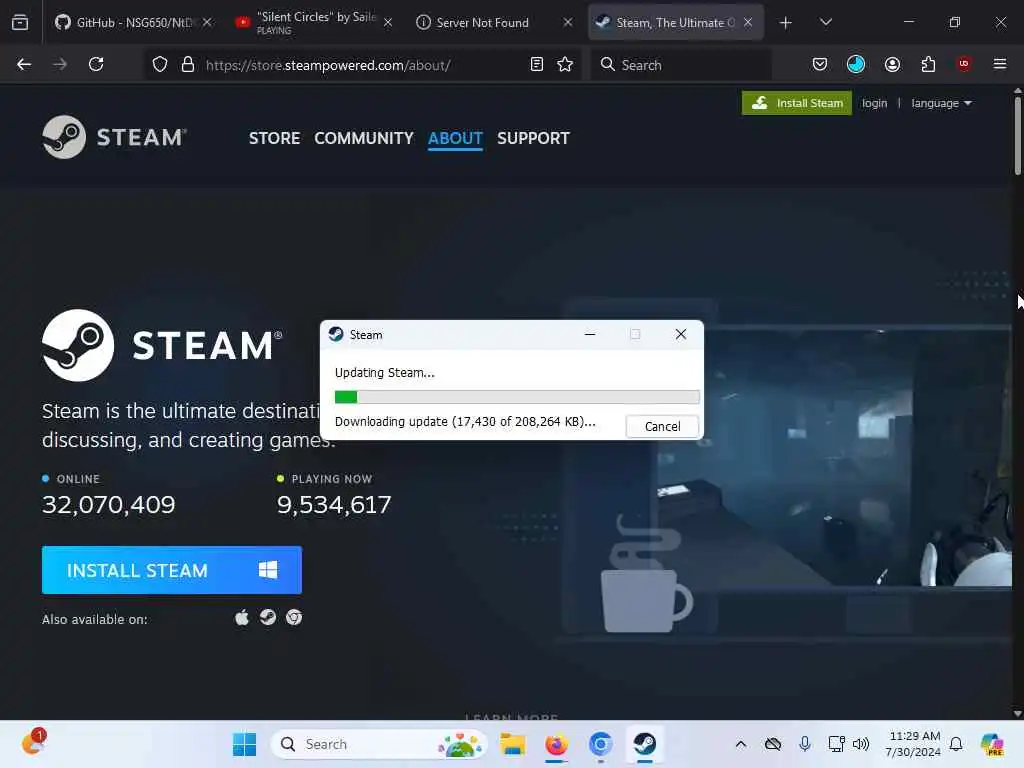The width and height of the screenshot is (1024, 768).
Task: Click the Updating Steam progress bar
Action: (517, 396)
